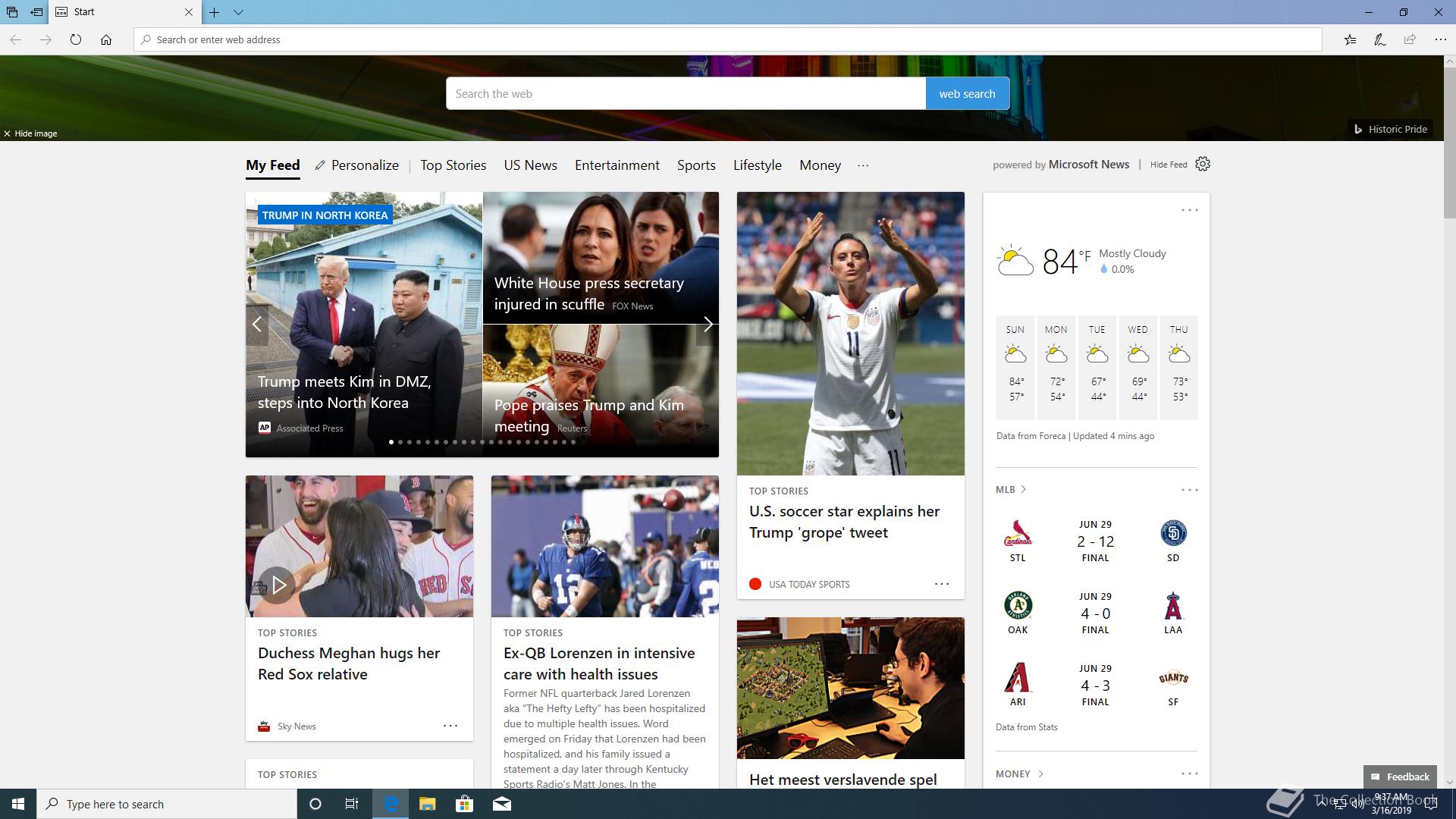The image size is (1456, 819).
Task: Show the next carousel slide
Action: [708, 325]
